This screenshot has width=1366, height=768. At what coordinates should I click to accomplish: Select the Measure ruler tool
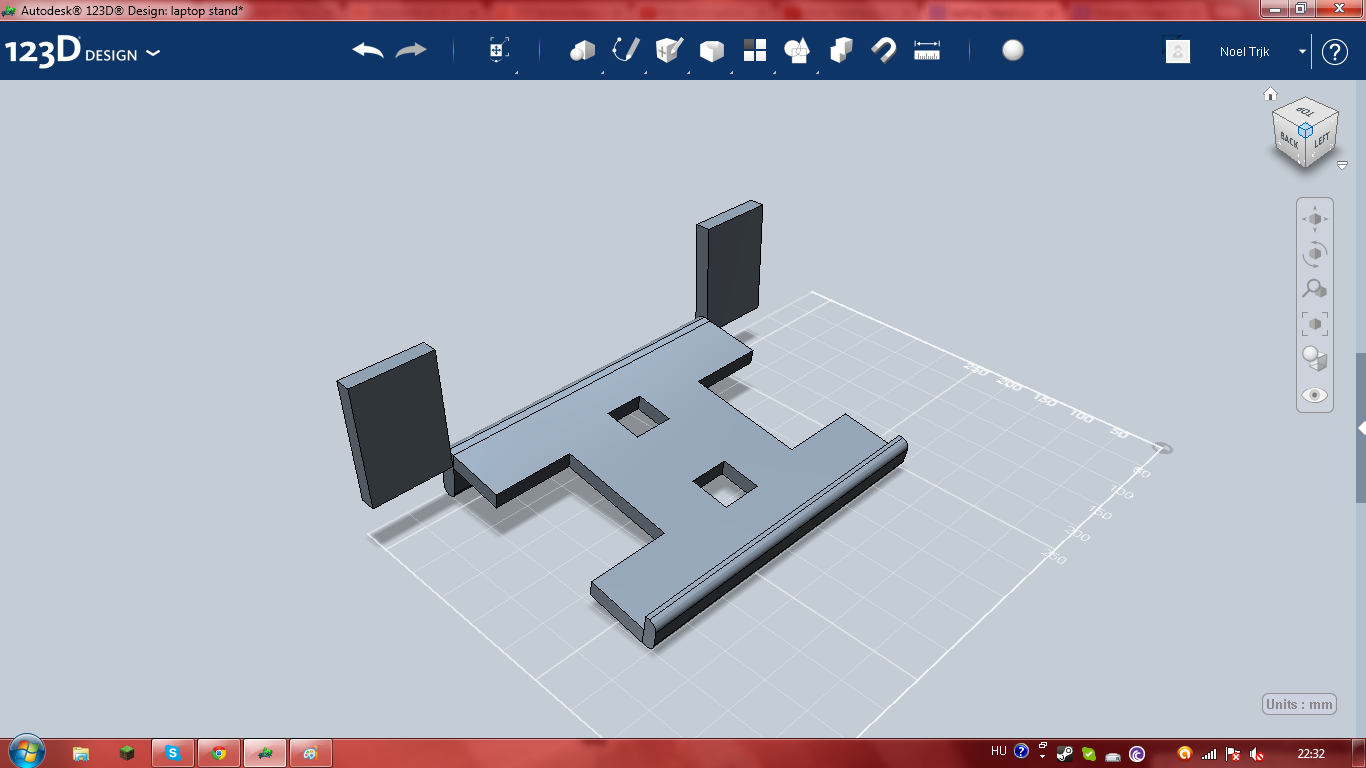pos(928,51)
